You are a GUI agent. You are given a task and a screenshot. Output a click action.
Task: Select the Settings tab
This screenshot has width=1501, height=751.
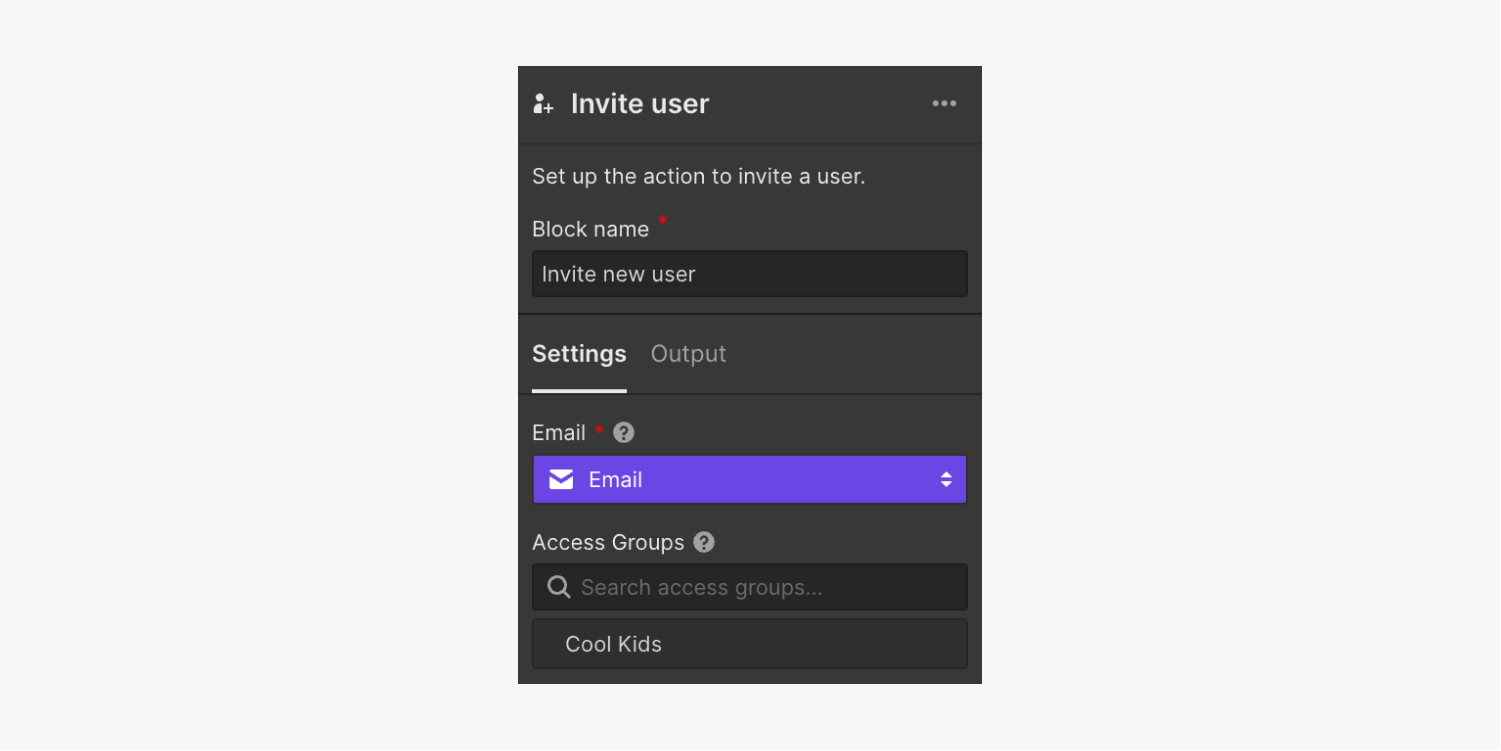click(579, 354)
